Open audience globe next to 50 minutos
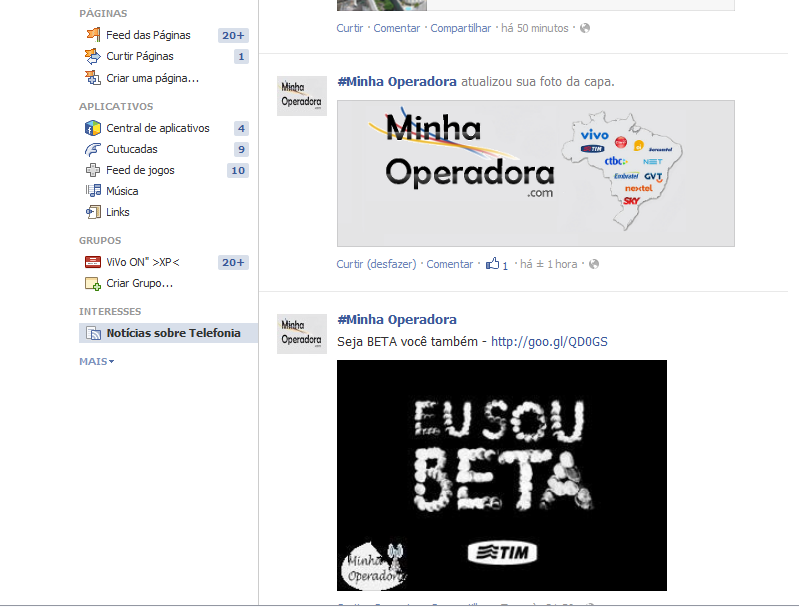This screenshot has width=799, height=607. [585, 28]
